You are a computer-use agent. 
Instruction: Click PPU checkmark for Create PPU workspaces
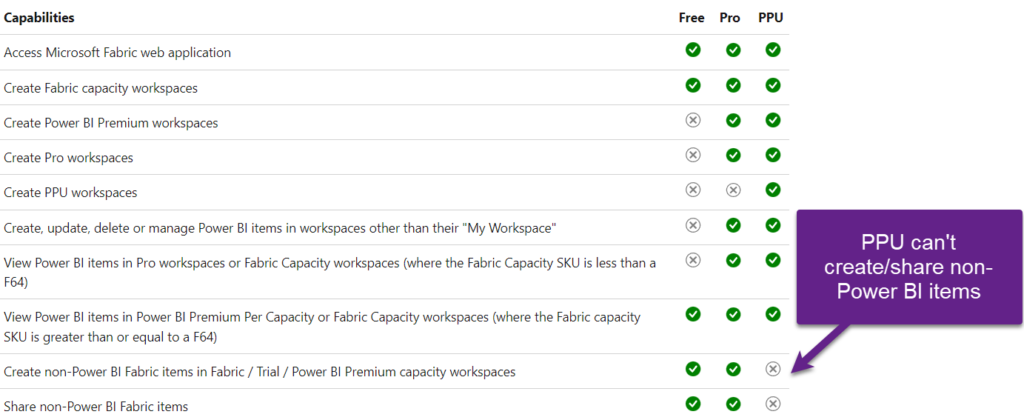coord(773,189)
